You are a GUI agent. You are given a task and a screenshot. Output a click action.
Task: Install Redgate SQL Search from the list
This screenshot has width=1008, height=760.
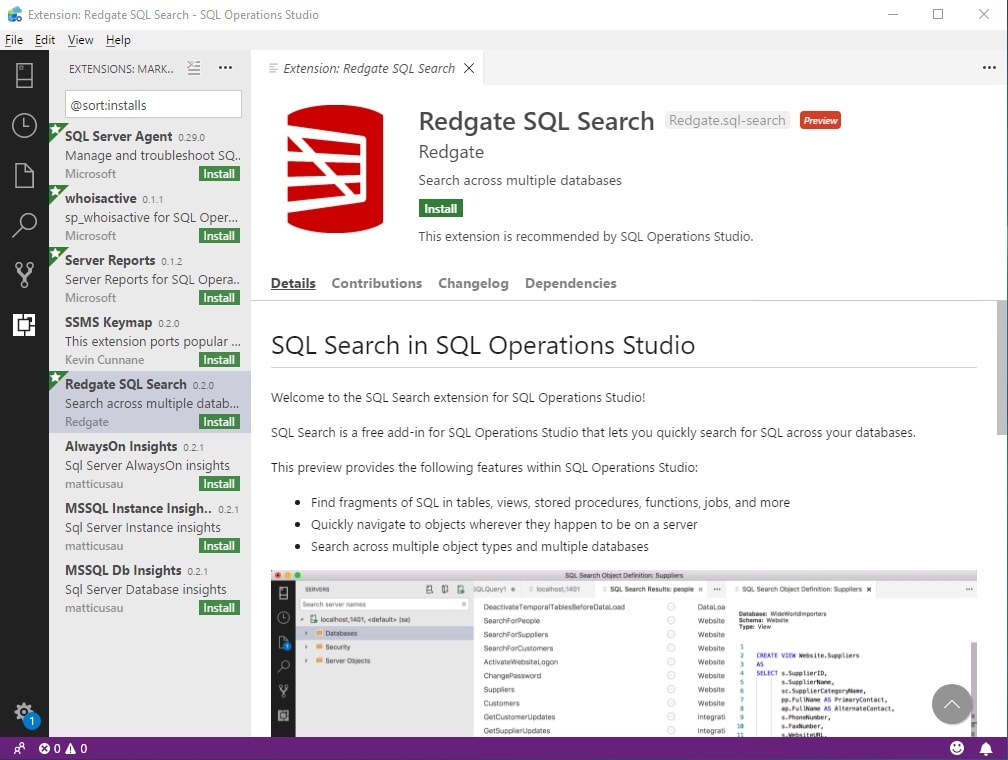[x=219, y=422]
